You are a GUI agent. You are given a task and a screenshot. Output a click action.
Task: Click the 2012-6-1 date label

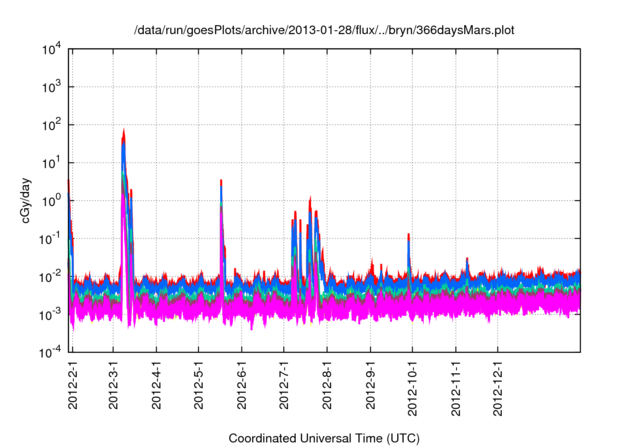click(x=242, y=385)
